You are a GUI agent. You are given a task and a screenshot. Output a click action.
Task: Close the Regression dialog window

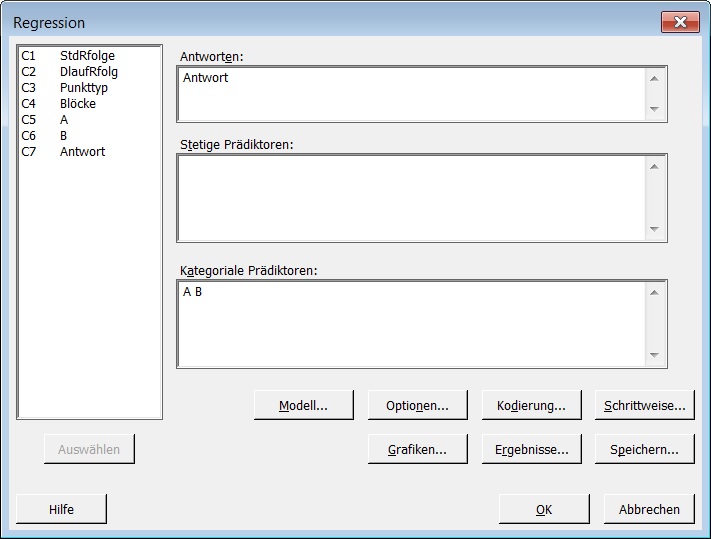tap(680, 22)
